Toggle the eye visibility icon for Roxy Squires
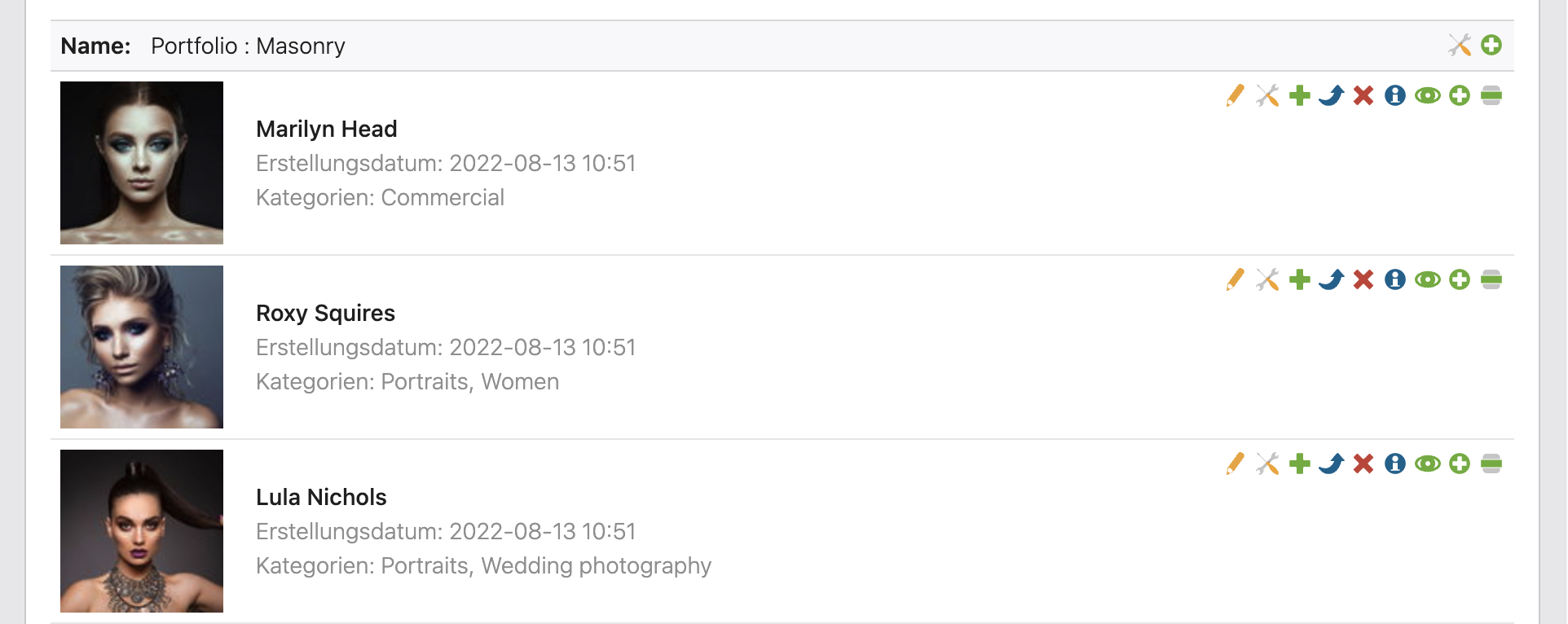The width and height of the screenshot is (1568, 624). (1428, 279)
